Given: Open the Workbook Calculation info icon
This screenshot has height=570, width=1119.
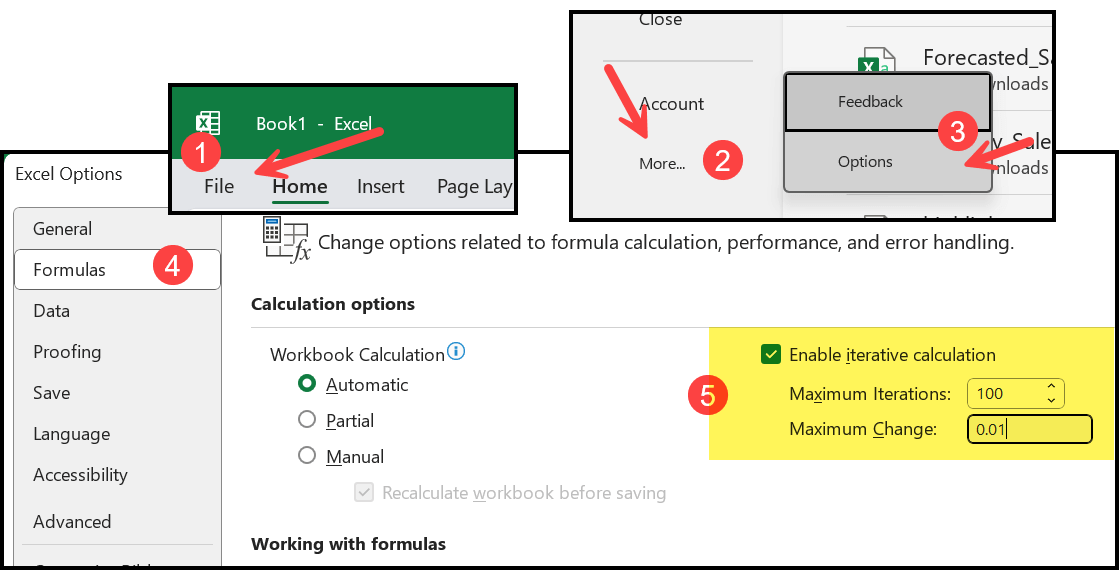Looking at the screenshot, I should point(456,351).
